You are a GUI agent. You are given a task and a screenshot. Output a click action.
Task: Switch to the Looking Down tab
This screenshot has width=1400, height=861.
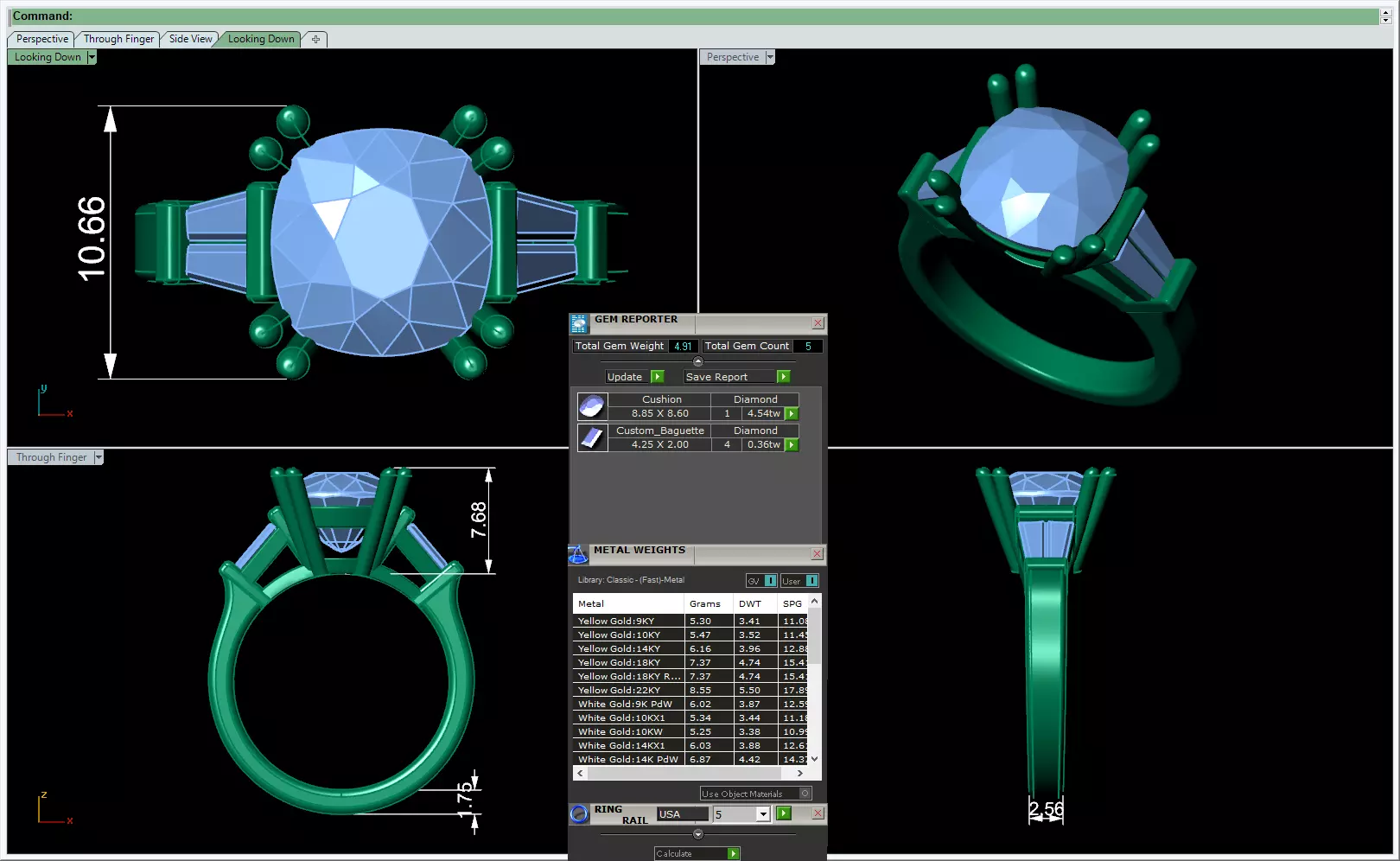click(x=261, y=39)
